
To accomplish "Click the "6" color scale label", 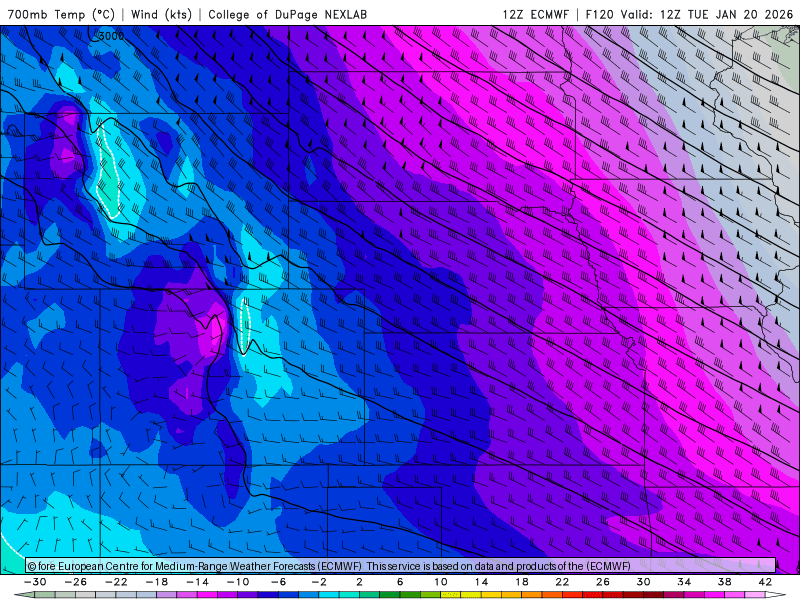I will coord(400,582).
